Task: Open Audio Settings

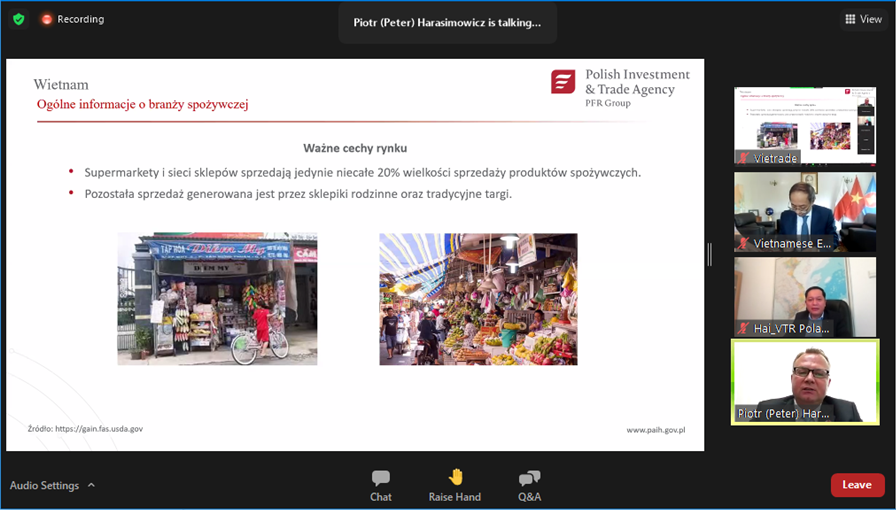Action: coord(45,486)
